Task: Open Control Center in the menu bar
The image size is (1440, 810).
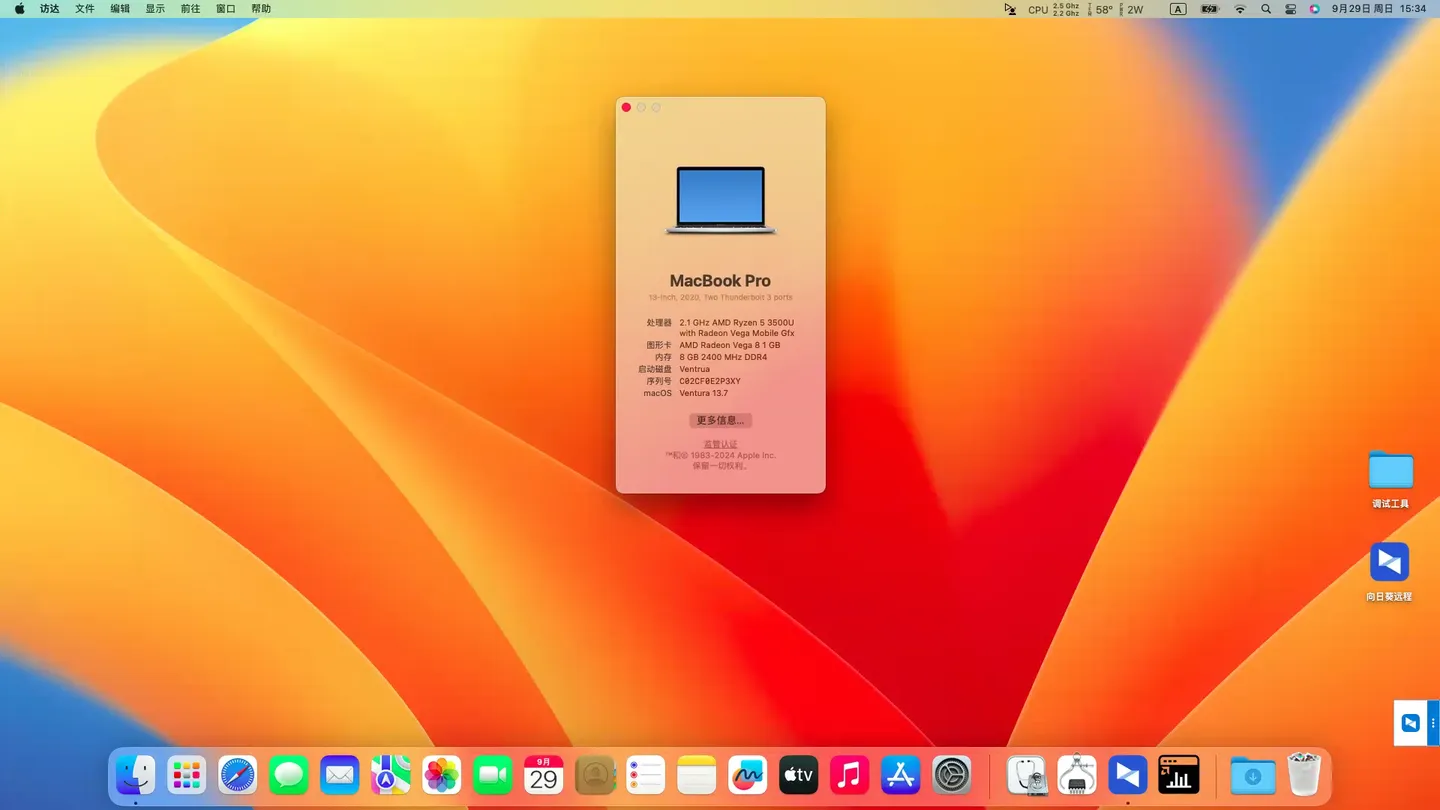Action: (1290, 9)
